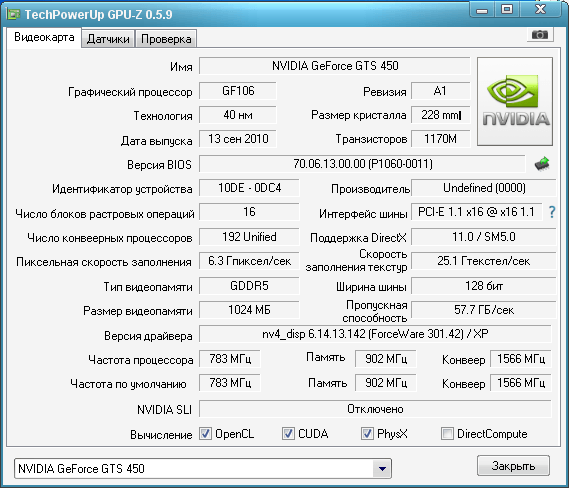Image resolution: width=569 pixels, height=488 pixels.
Task: Select the revision value A1
Action: pos(441,91)
